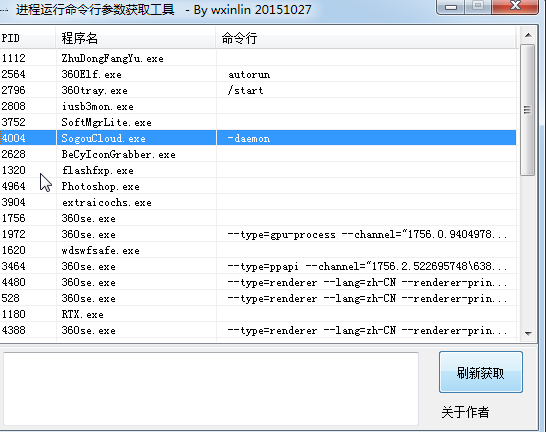546x432 pixels.
Task: Click the scrollbar up arrow
Action: click(x=528, y=35)
